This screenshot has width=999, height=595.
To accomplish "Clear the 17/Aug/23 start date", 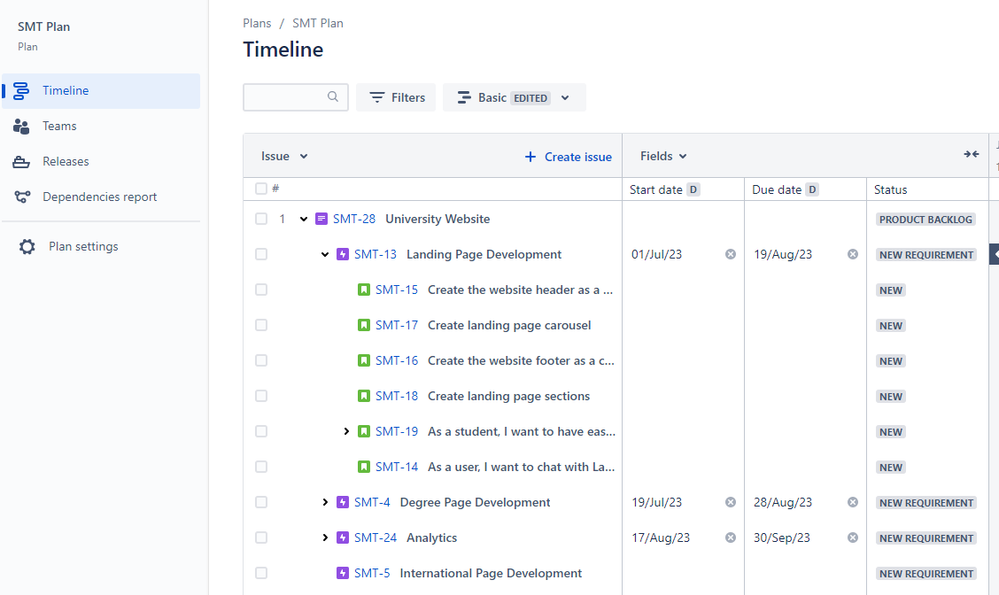I will click(730, 538).
